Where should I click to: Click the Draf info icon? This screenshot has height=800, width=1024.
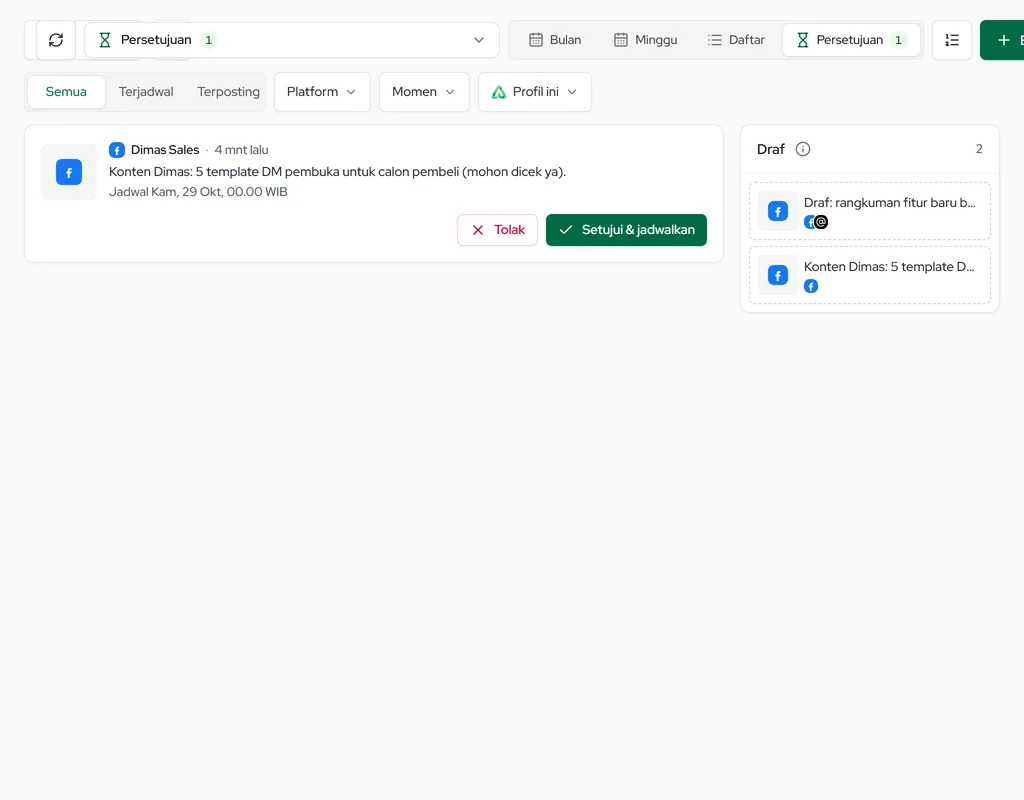[803, 150]
